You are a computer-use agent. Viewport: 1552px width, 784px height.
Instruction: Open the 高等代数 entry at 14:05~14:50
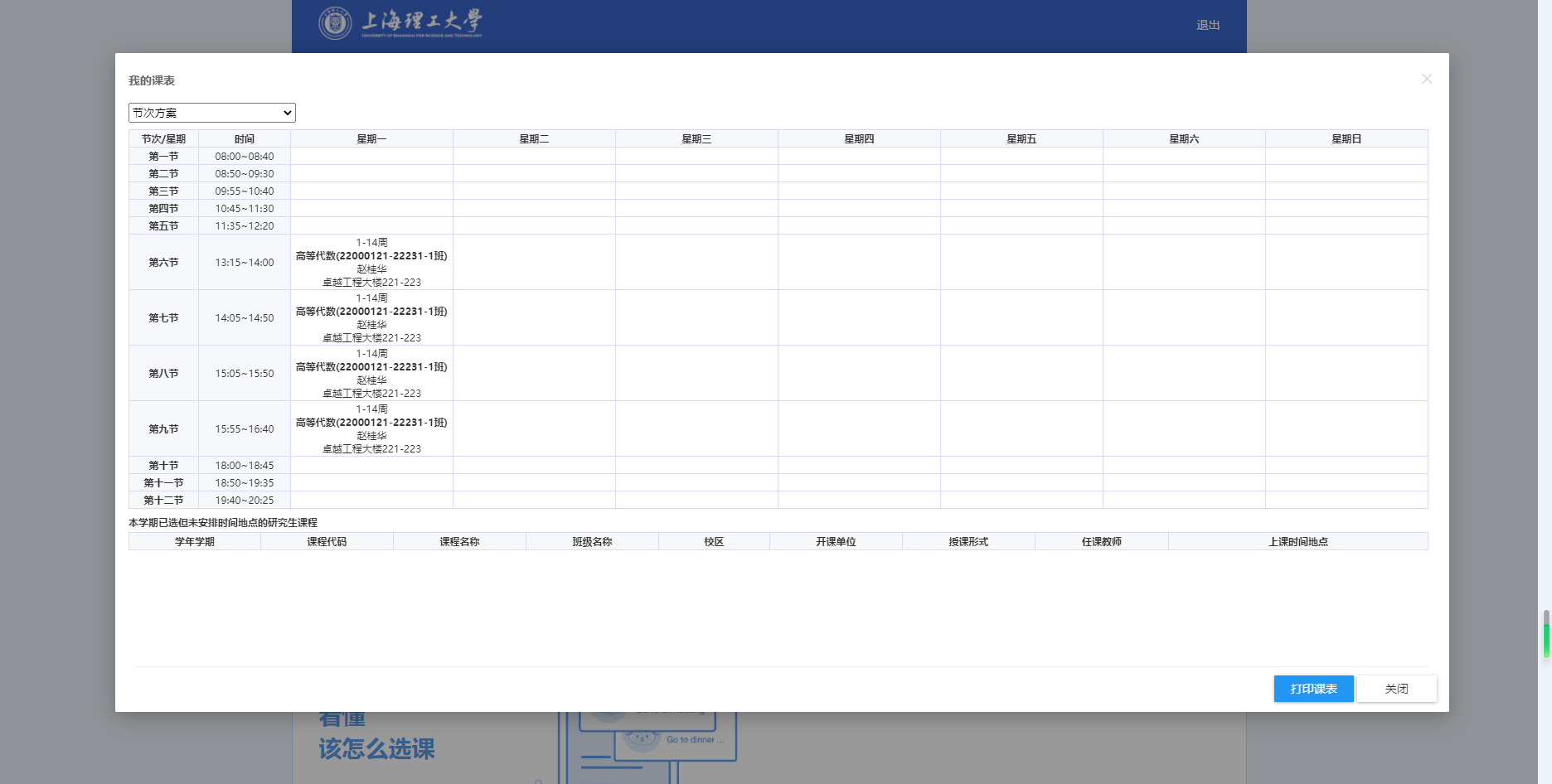371,312
